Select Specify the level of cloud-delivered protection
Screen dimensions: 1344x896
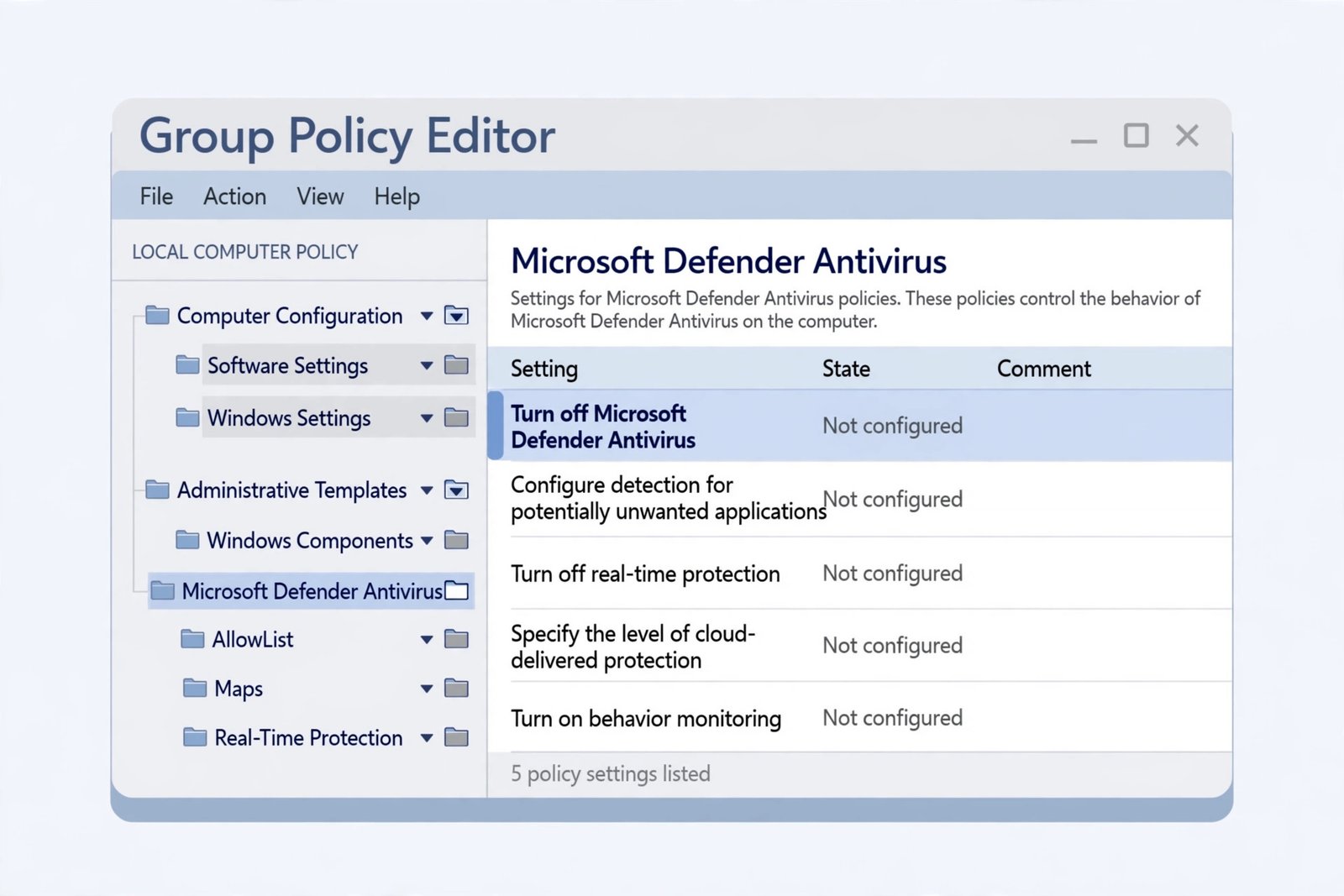pos(860,646)
